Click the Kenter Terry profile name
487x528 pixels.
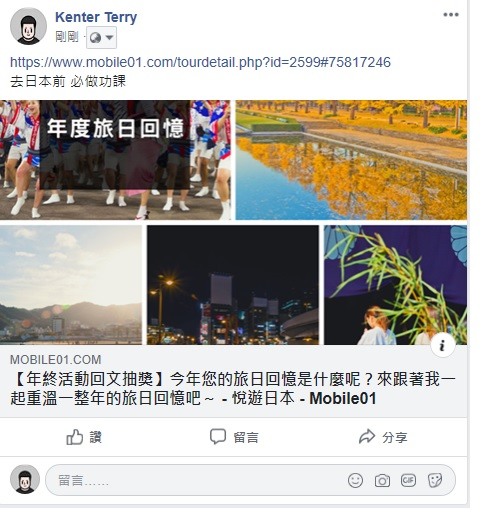coord(96,17)
